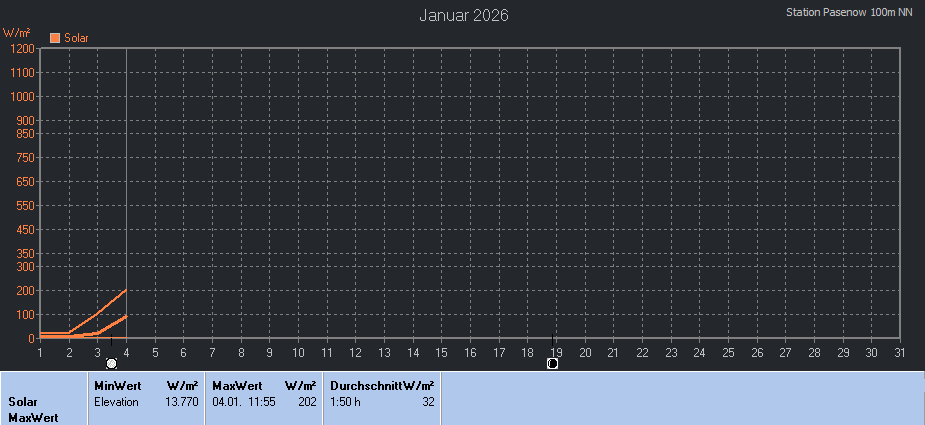
Task: Click the MaxWert column header
Action: pyautogui.click(x=237, y=385)
